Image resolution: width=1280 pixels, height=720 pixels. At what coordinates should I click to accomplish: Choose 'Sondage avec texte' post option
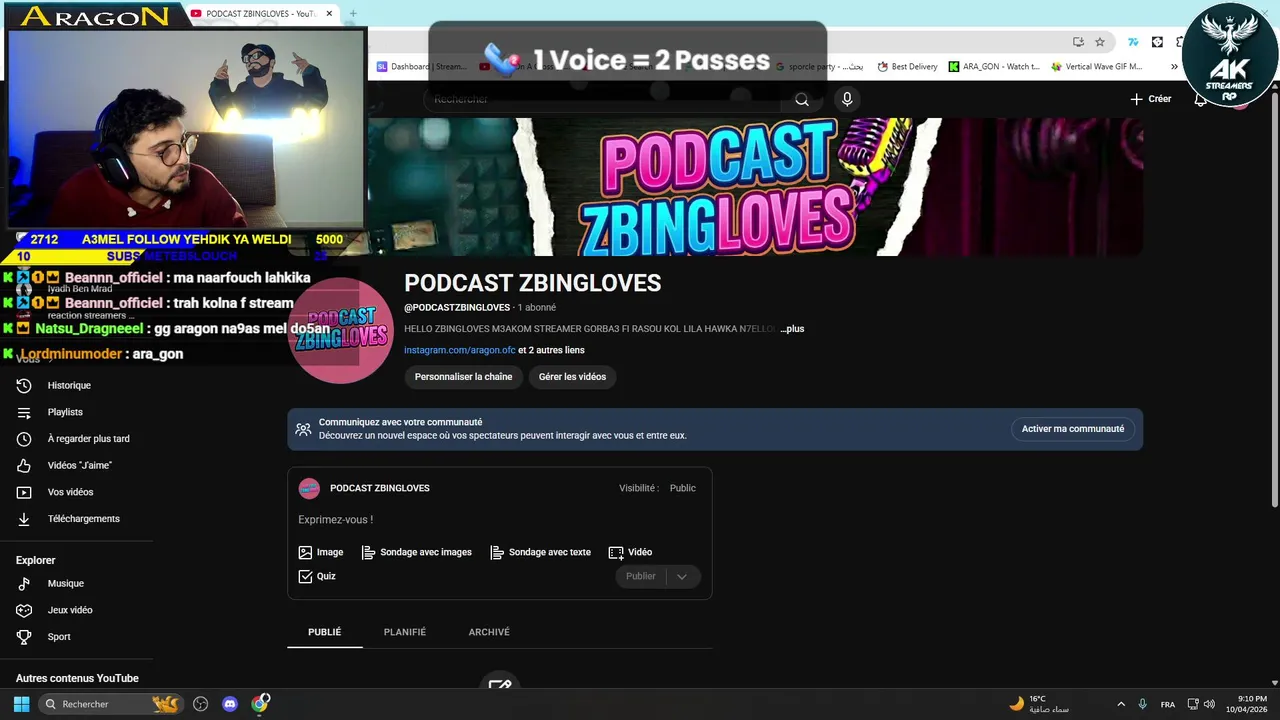click(540, 552)
